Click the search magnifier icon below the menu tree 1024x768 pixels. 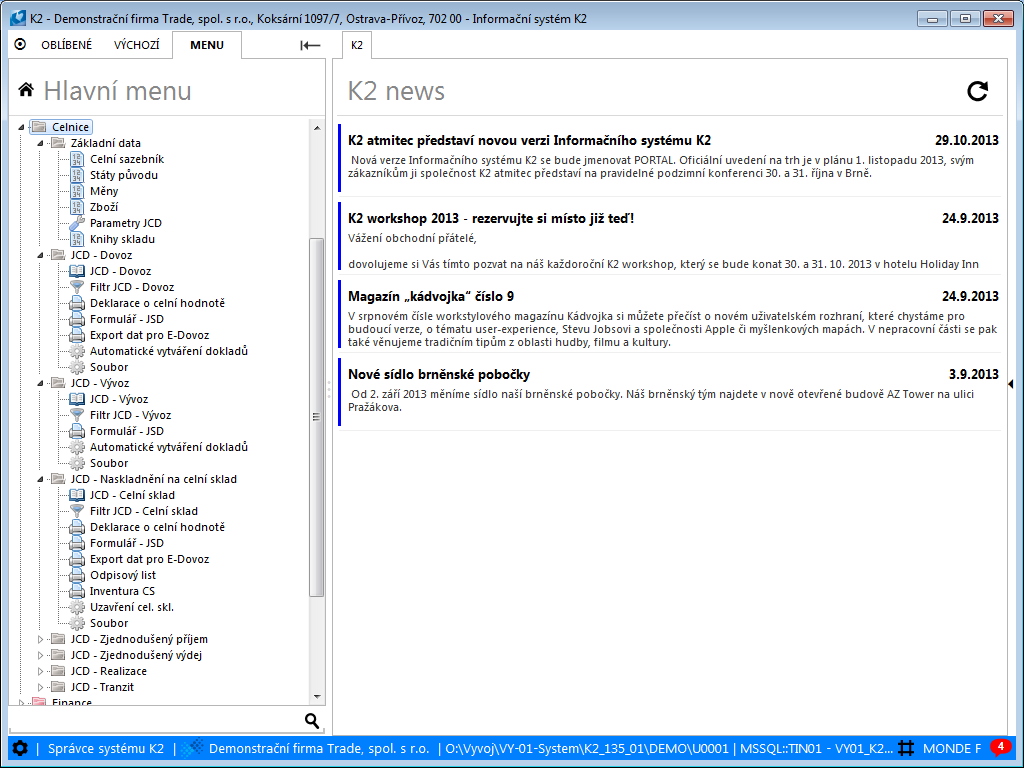312,720
